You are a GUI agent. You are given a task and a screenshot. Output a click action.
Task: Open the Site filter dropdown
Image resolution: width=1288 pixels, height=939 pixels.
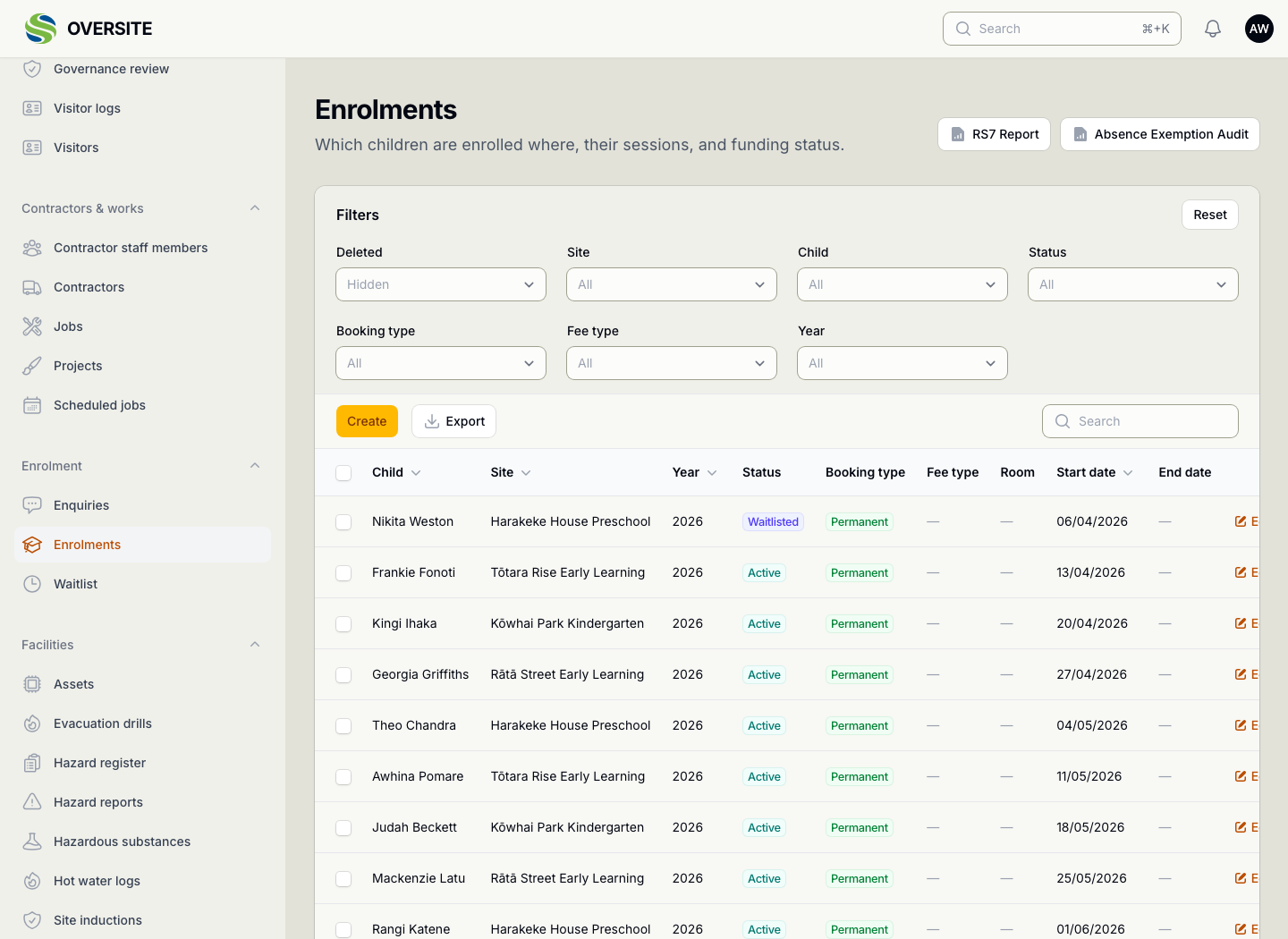point(672,284)
